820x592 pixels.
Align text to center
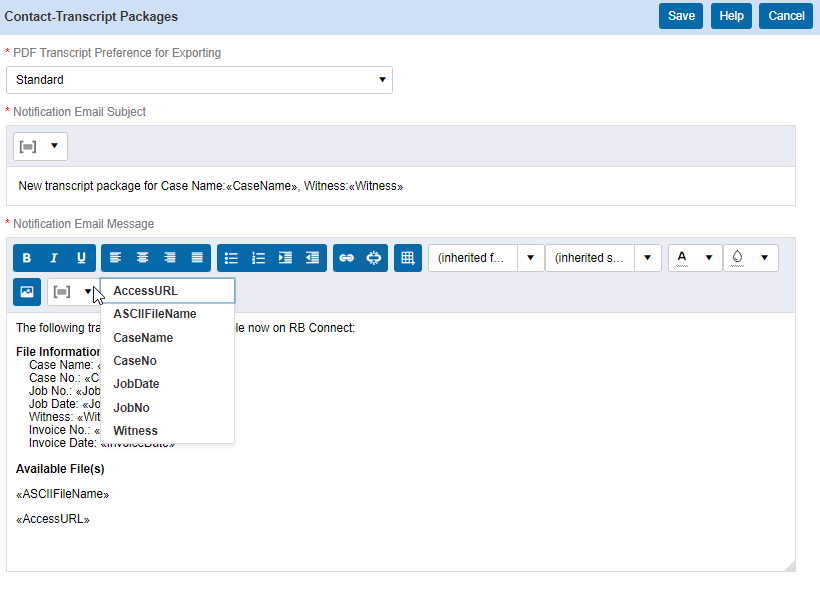(143, 258)
